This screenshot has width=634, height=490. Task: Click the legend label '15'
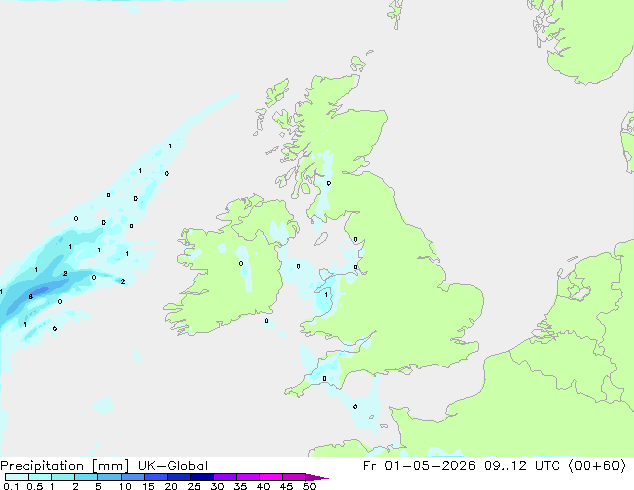[148, 486]
